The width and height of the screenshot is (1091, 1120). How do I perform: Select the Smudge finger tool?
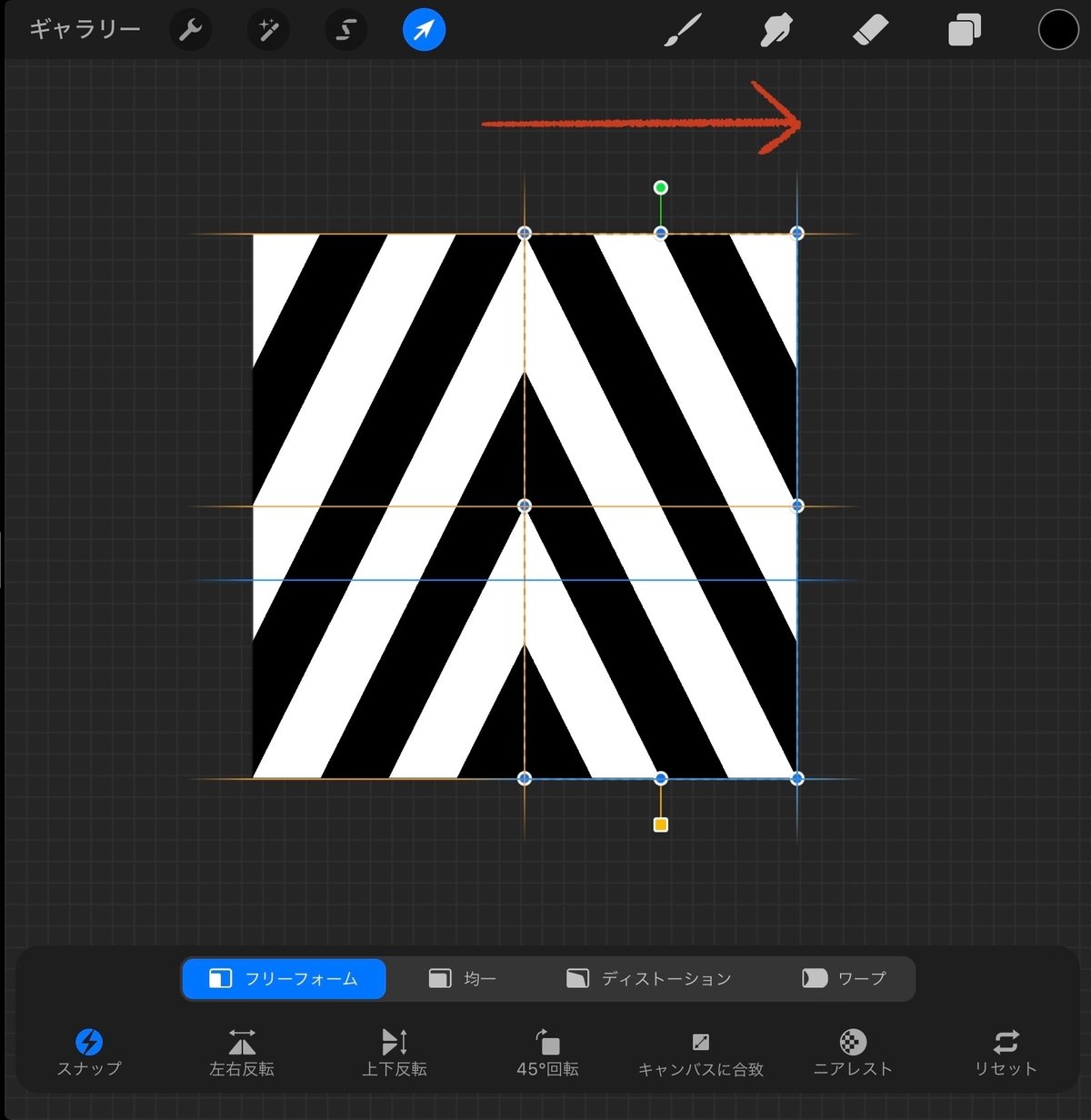pyautogui.click(x=776, y=31)
